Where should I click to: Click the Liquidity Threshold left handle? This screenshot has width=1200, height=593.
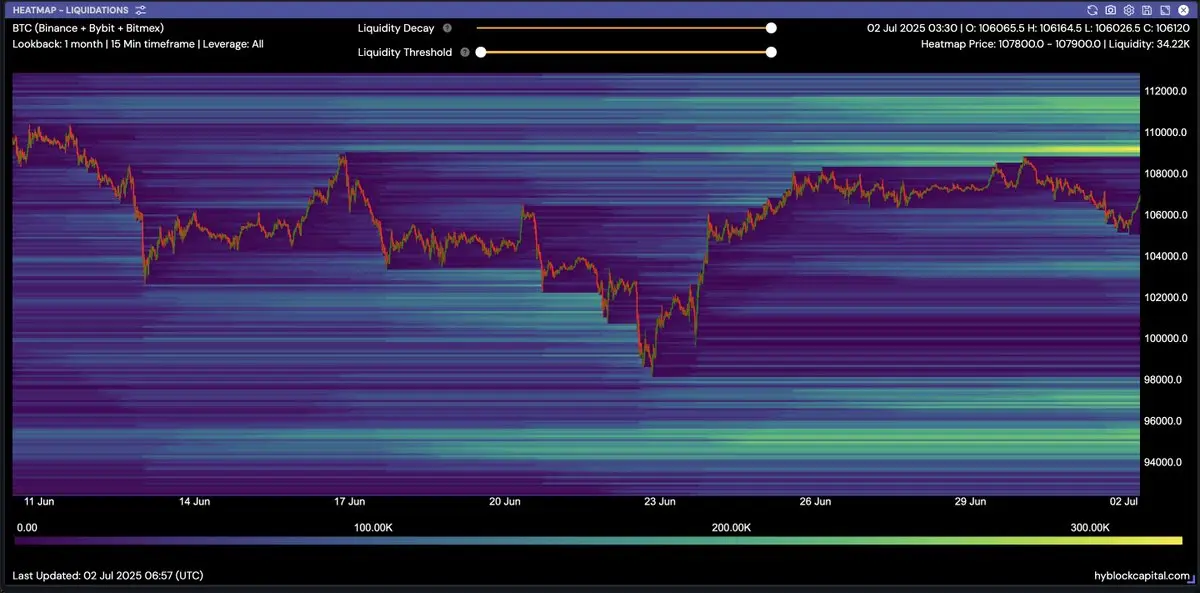click(481, 52)
